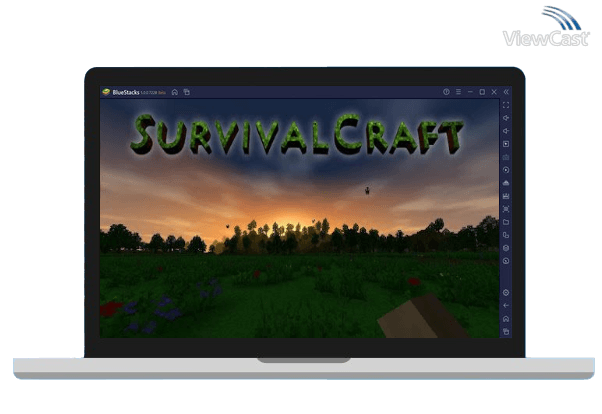Image resolution: width=602 pixels, height=414 pixels.
Task: Open settings gear in sidebar
Action: tap(506, 293)
